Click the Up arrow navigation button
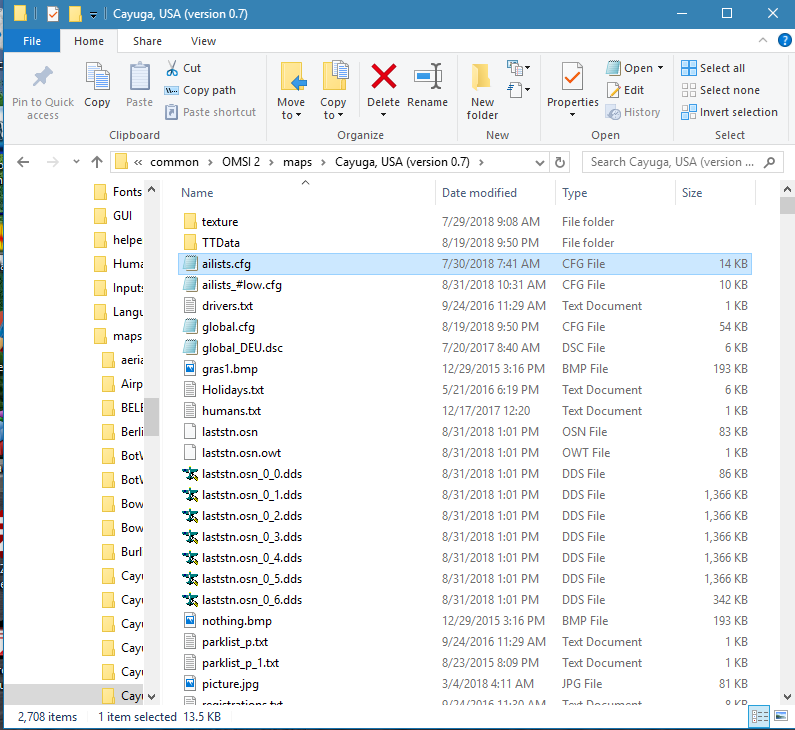Image resolution: width=795 pixels, height=730 pixels. tap(97, 162)
